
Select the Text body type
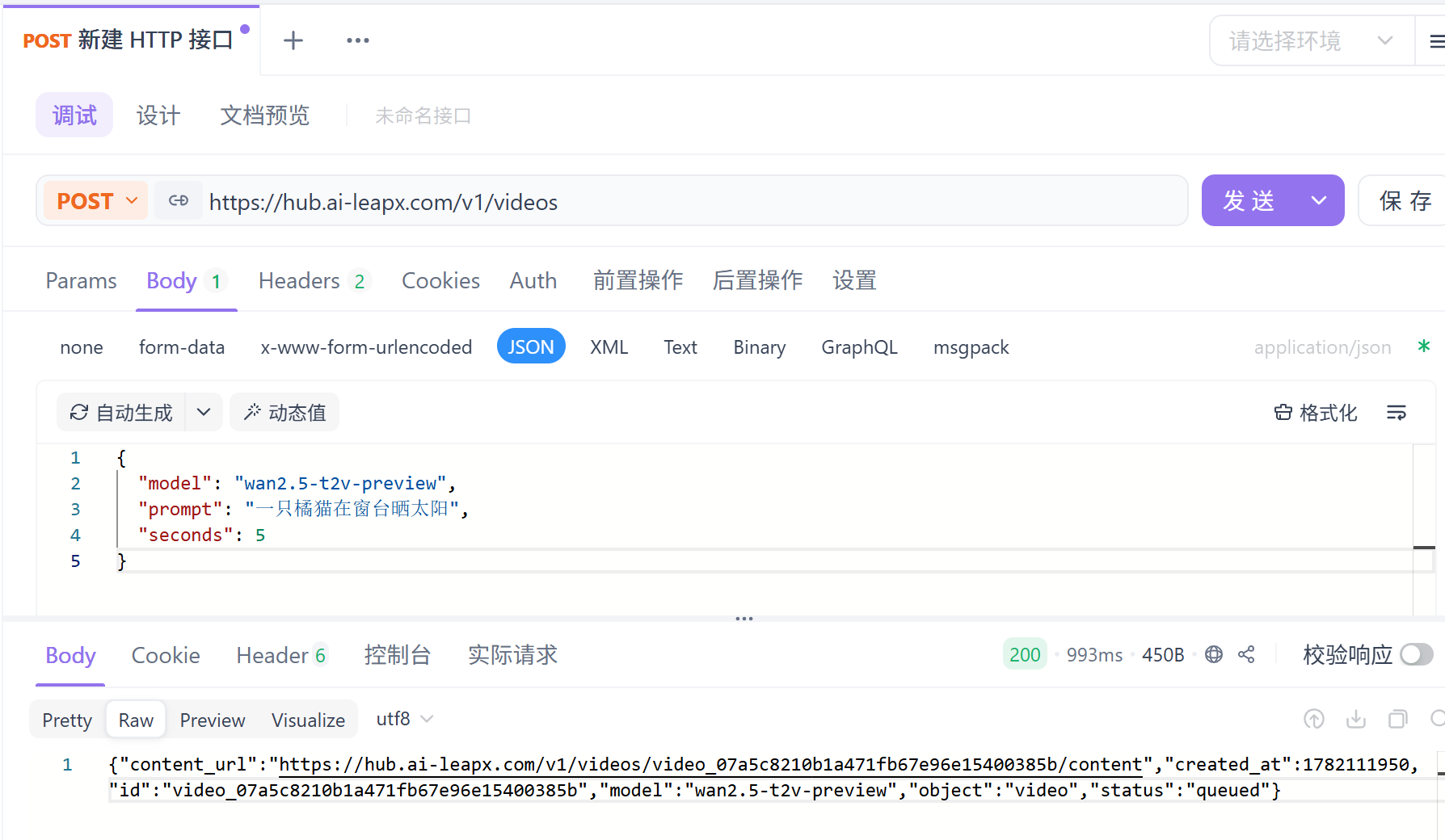(x=680, y=347)
